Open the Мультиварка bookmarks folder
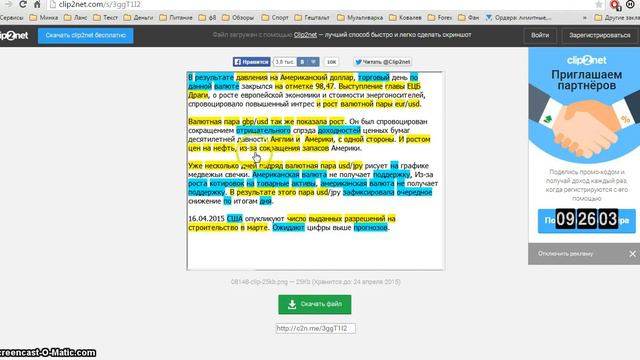This screenshot has width=640, height=360. tap(360, 18)
